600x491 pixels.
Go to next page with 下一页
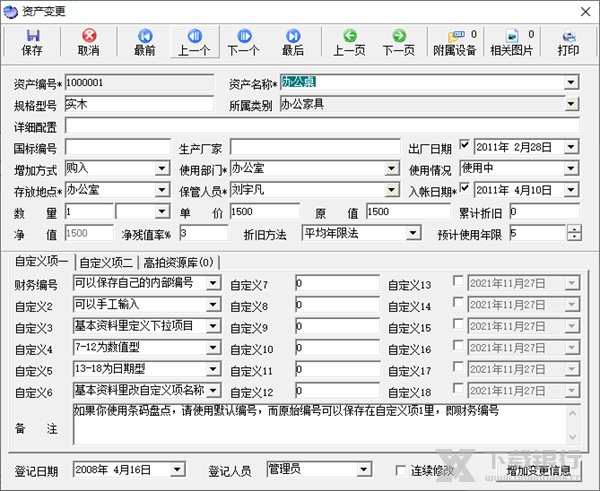pyautogui.click(x=399, y=42)
